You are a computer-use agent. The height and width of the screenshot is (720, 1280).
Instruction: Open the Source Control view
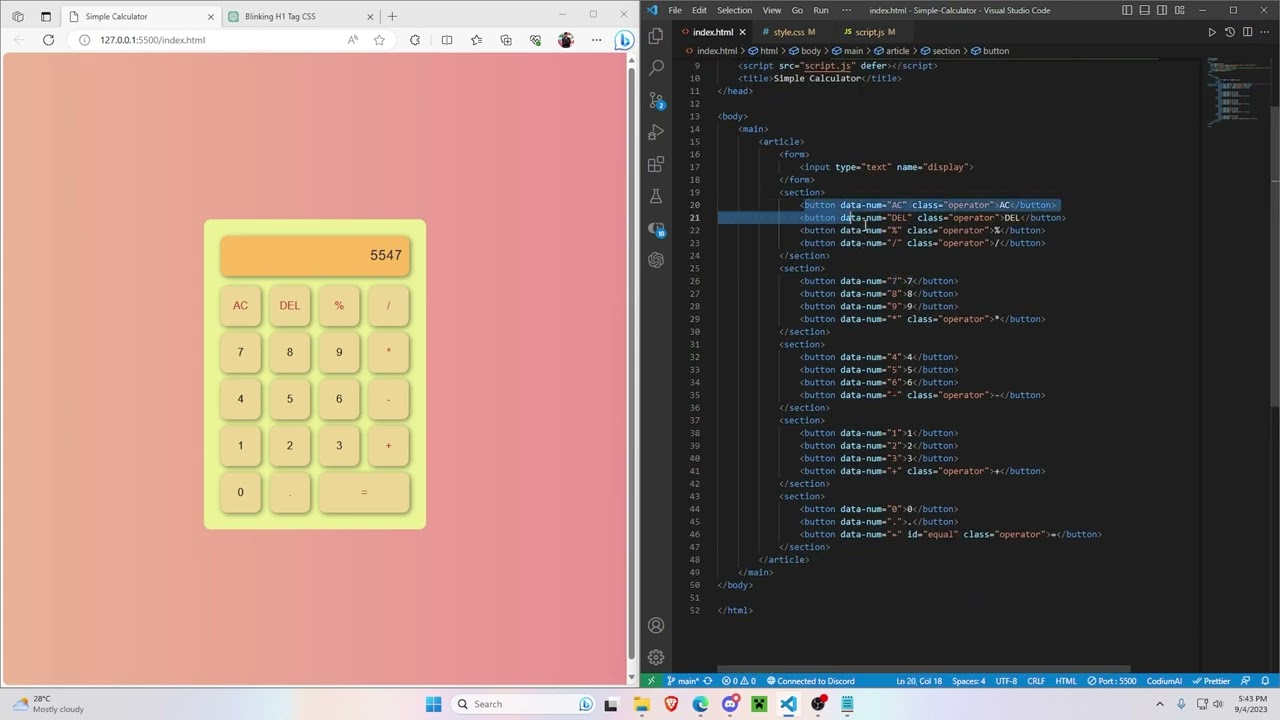tap(656, 100)
